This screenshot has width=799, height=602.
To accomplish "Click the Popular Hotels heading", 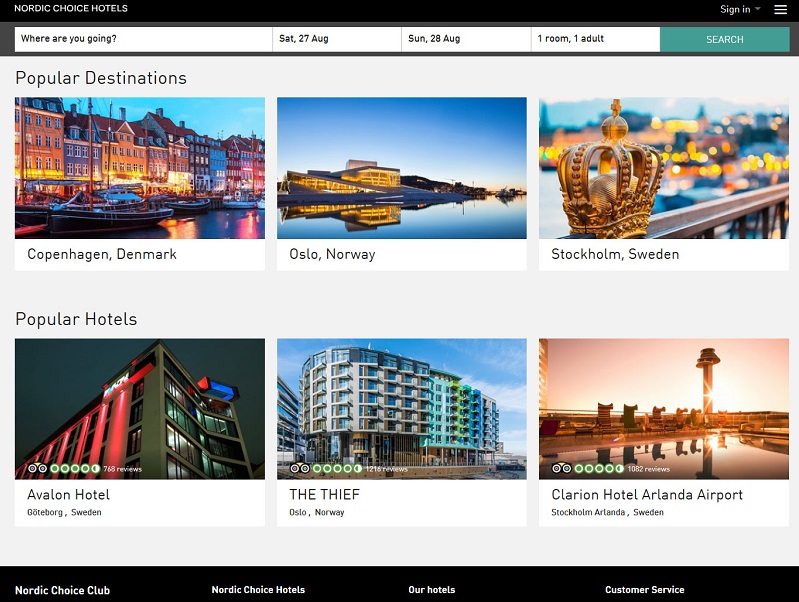I will point(76,319).
